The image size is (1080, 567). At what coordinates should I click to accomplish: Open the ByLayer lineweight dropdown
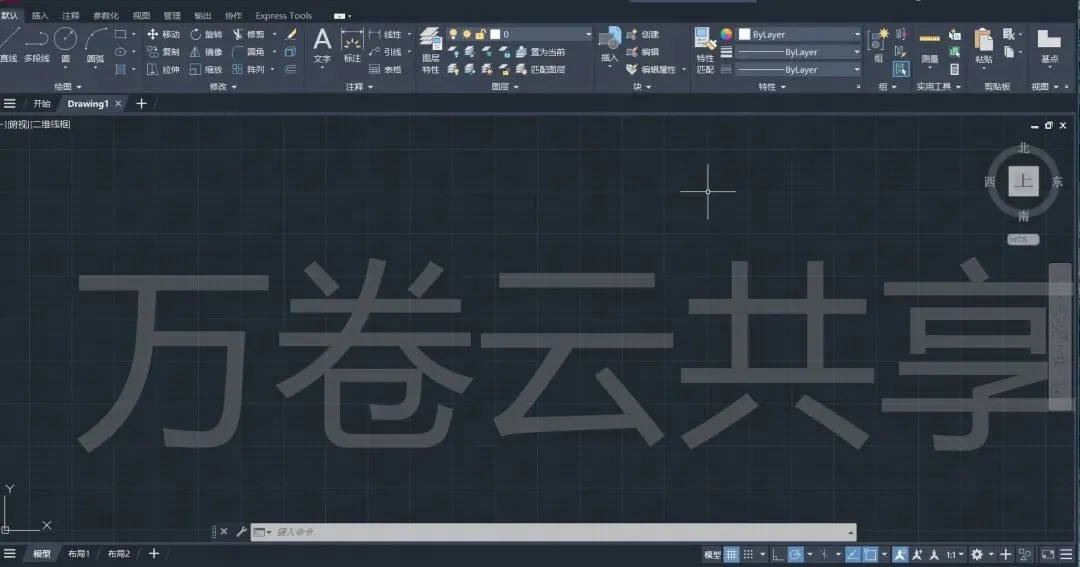[x=800, y=52]
